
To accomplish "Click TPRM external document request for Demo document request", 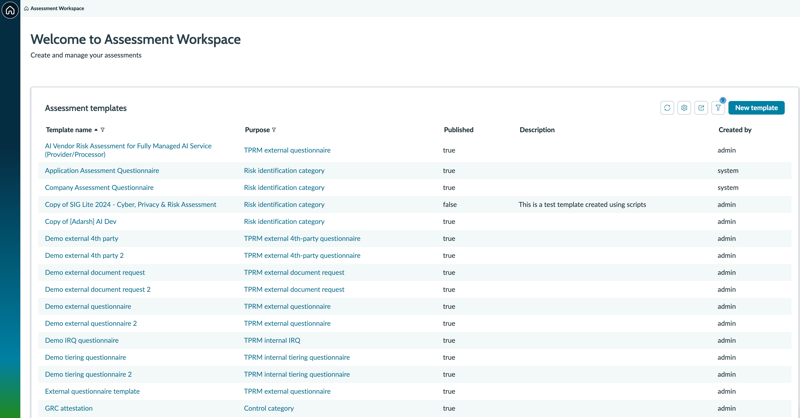I will coord(294,273).
